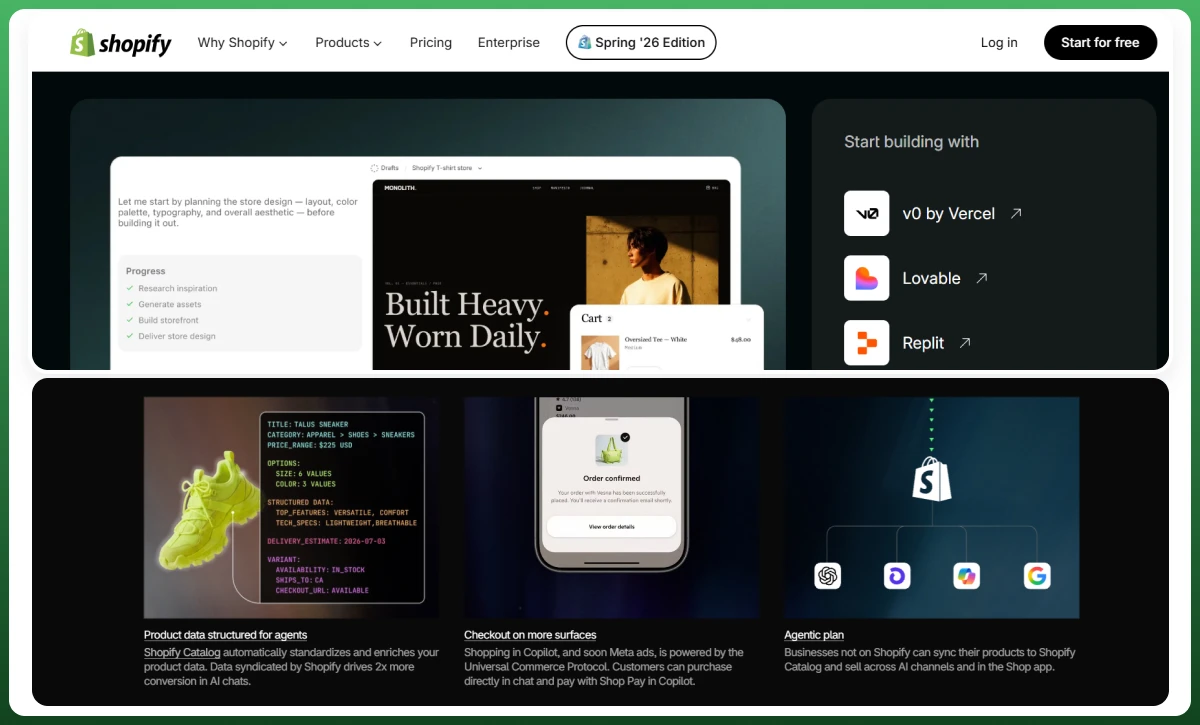
Task: Click the TITLE: TALUS SNEAKER line
Action: click(308, 424)
